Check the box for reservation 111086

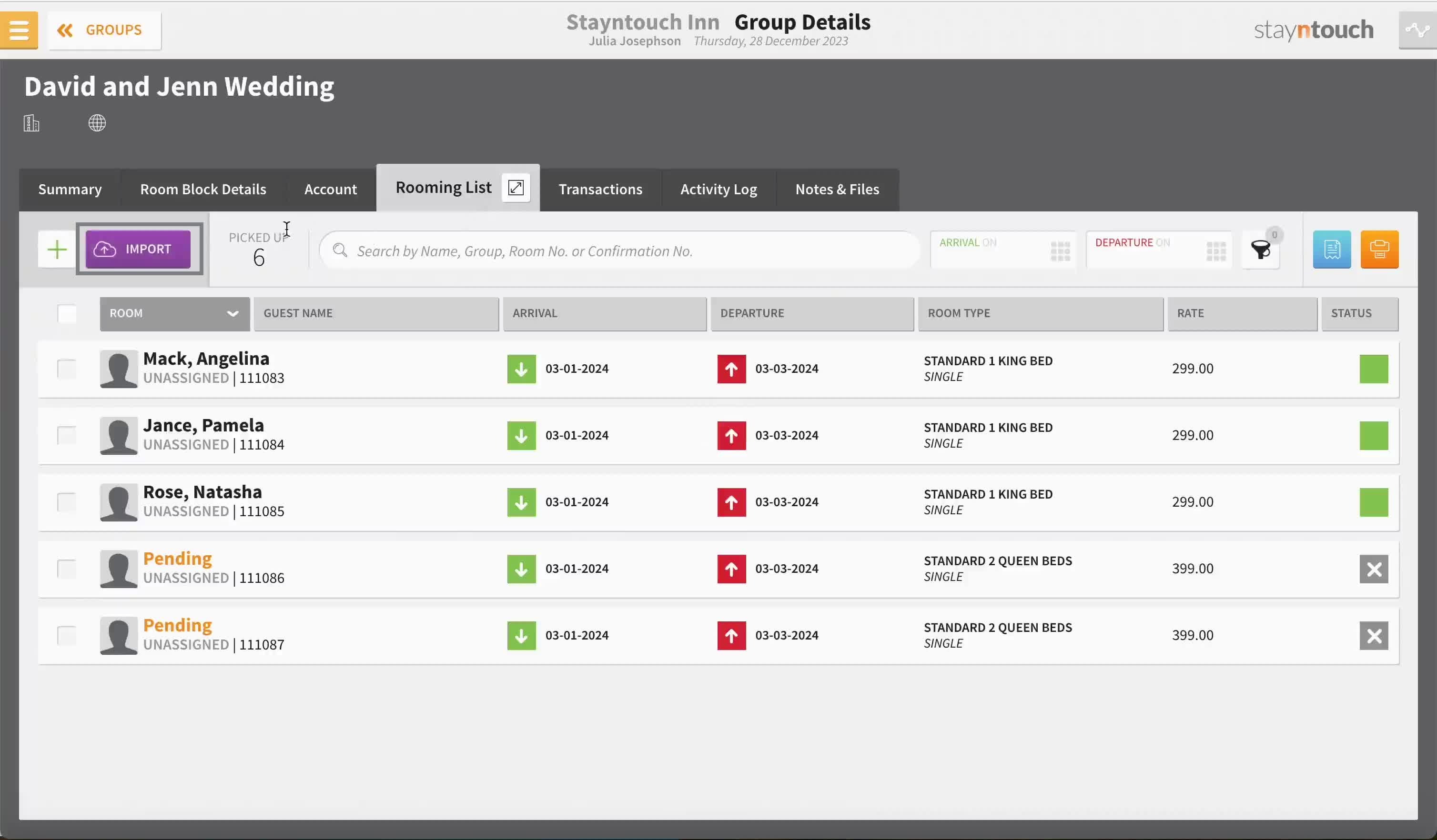pyautogui.click(x=67, y=569)
